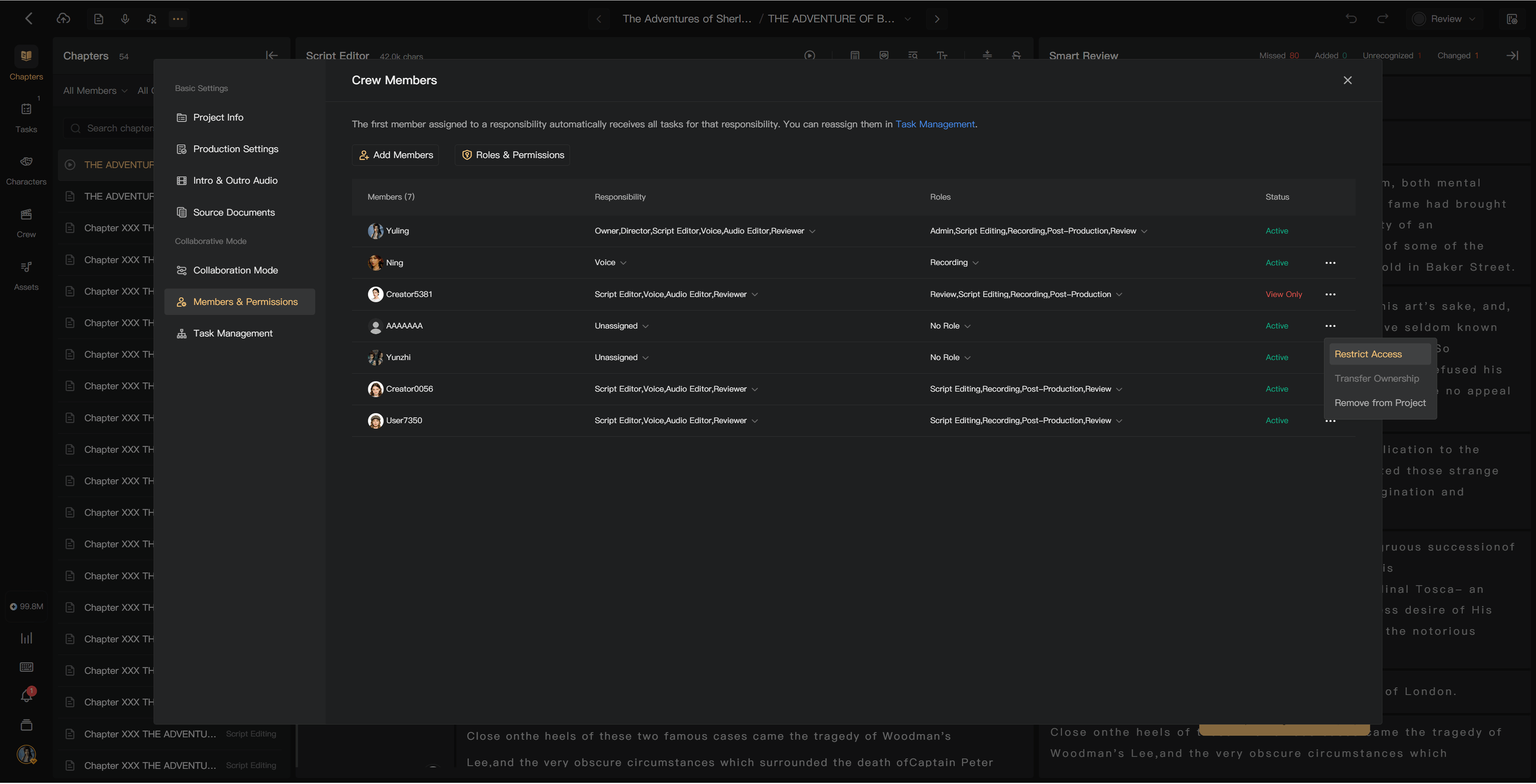Click the undo arrow icon
1536x784 pixels.
[x=1351, y=18]
